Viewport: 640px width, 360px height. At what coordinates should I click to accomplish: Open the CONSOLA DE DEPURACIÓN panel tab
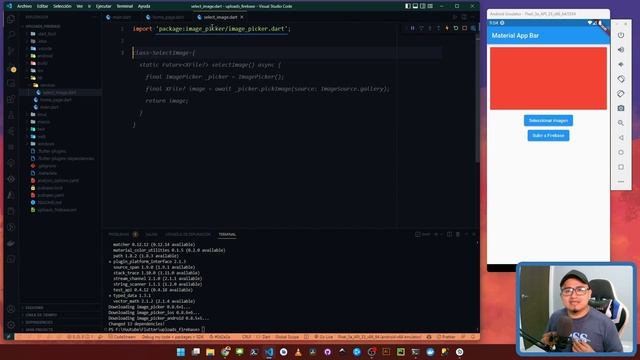tap(188, 234)
